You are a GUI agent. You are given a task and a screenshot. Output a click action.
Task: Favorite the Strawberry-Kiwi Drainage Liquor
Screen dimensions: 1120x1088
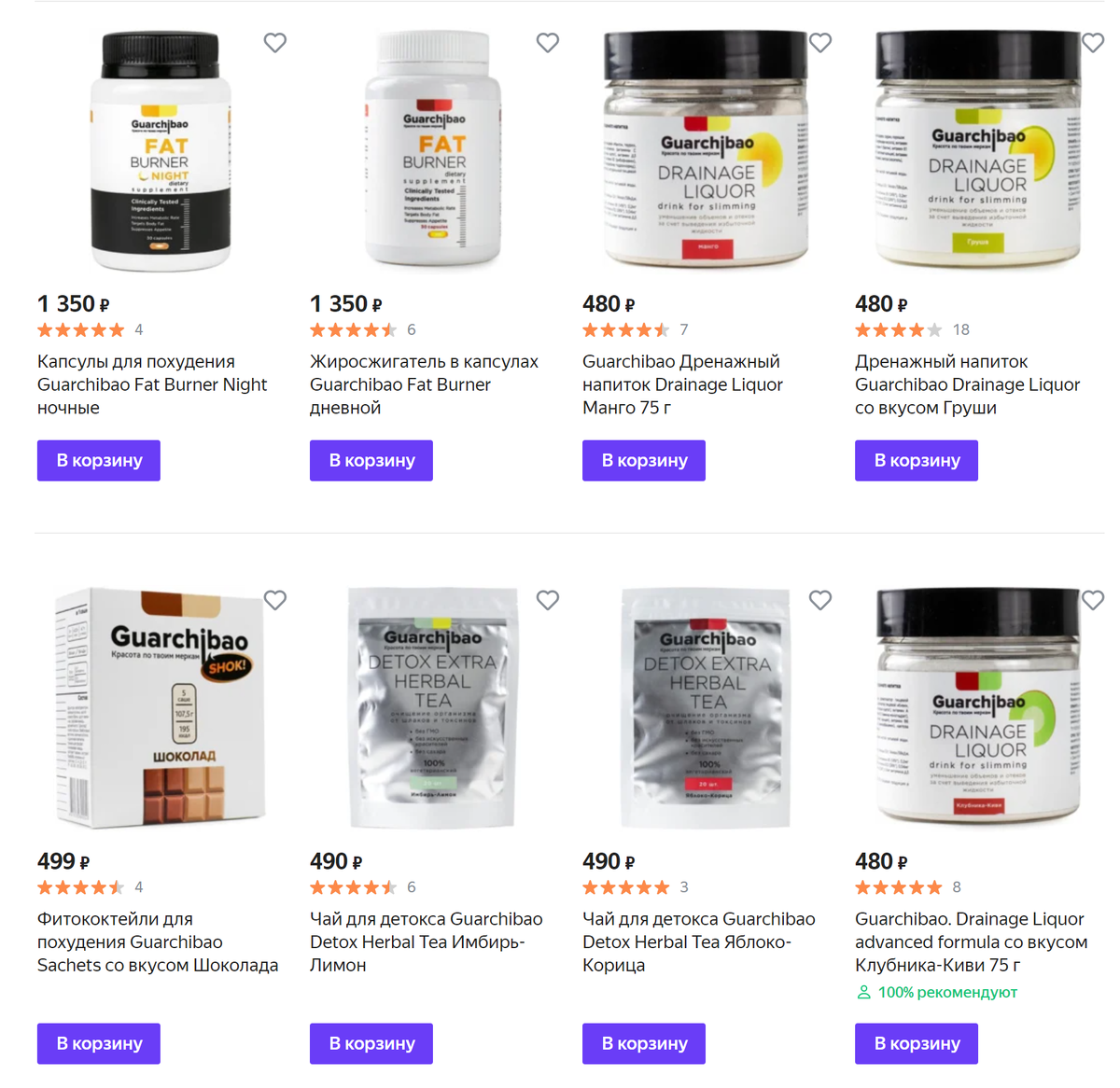[1093, 600]
